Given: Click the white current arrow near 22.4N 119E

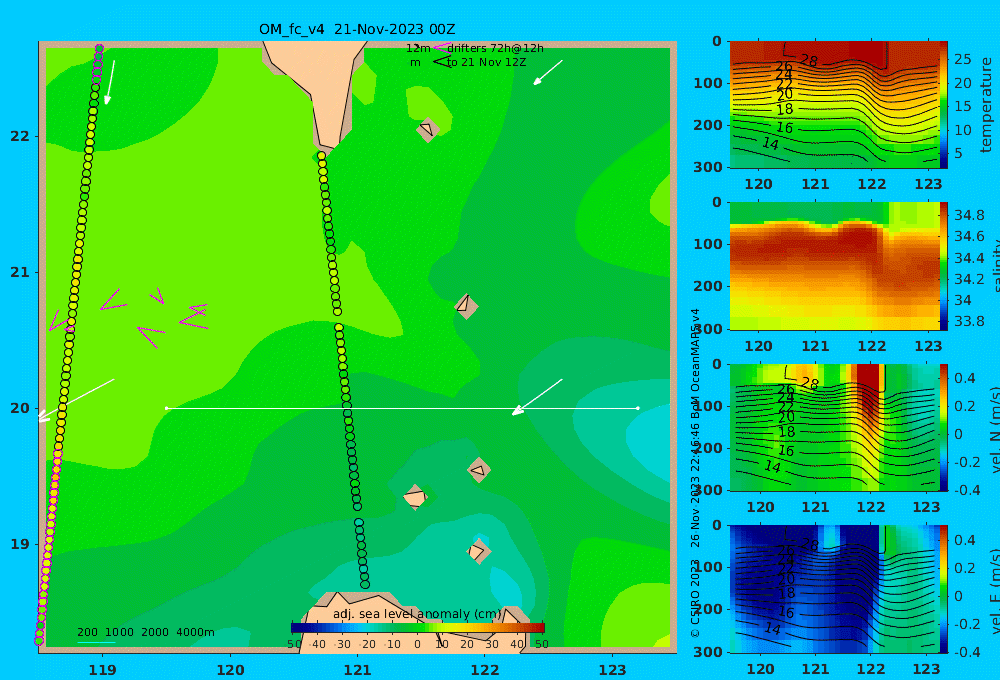Looking at the screenshot, I should [x=110, y=82].
